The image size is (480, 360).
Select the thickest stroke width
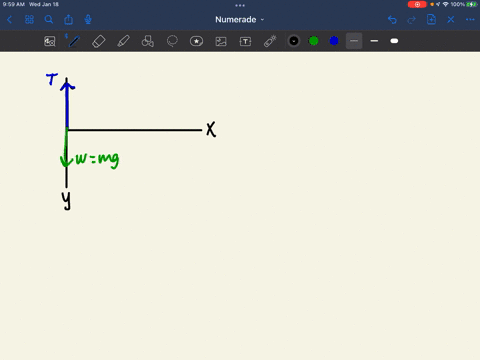394,41
